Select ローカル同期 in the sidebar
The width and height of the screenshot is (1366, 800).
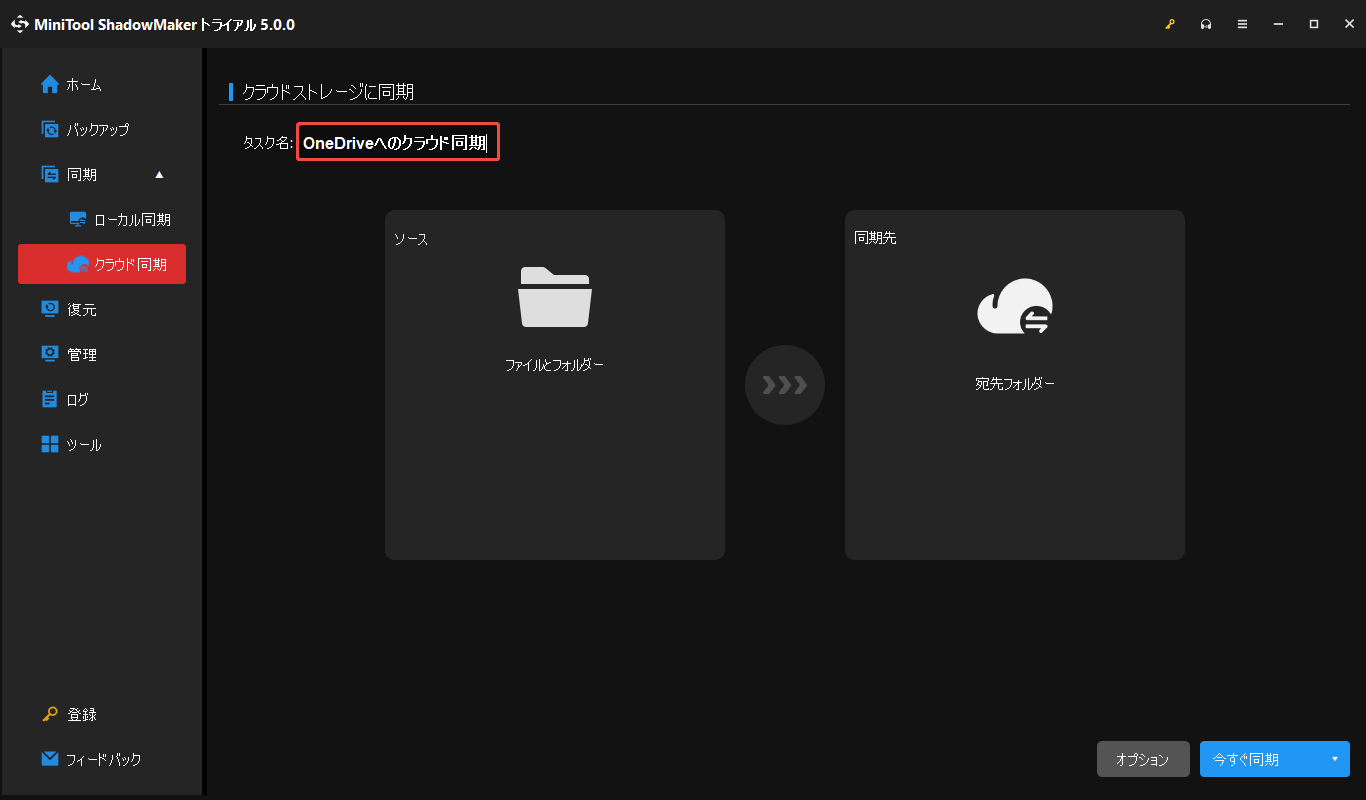click(102, 220)
